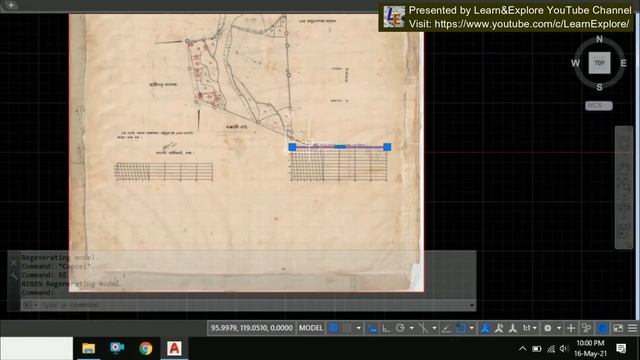
Task: Toggle annotation auto-scale icon
Action: point(499,328)
